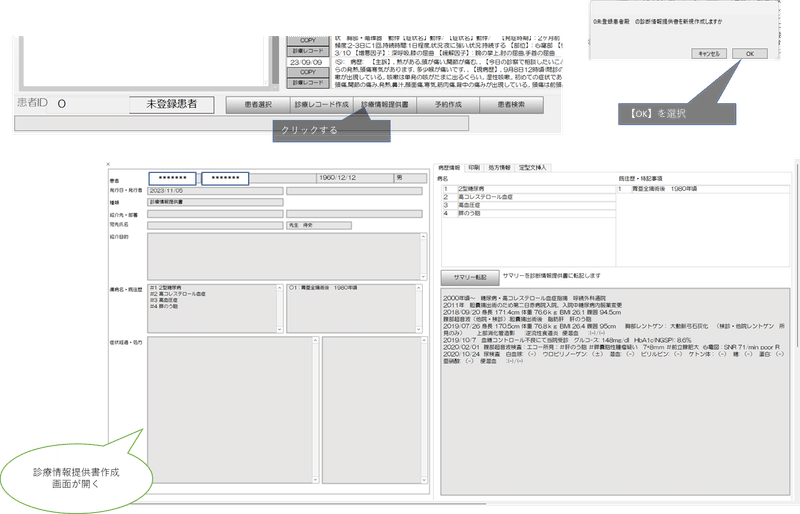
Task: Click inside the 紹介目的 text area
Action: tap(284, 256)
